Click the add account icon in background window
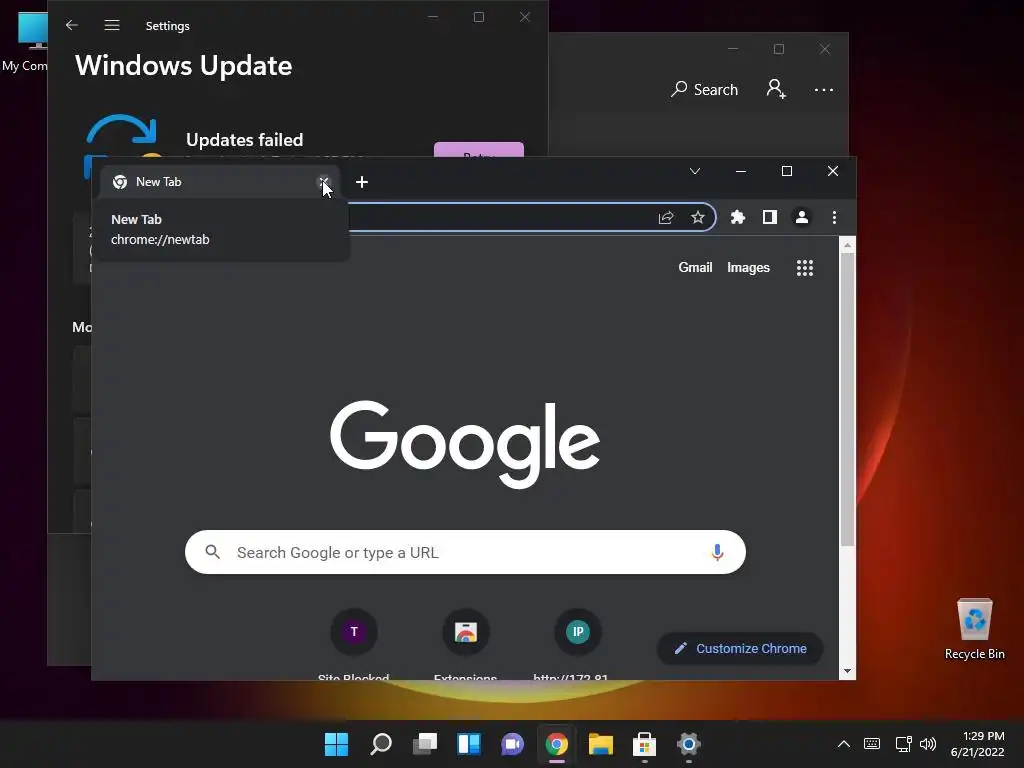The image size is (1024, 768). (x=776, y=89)
